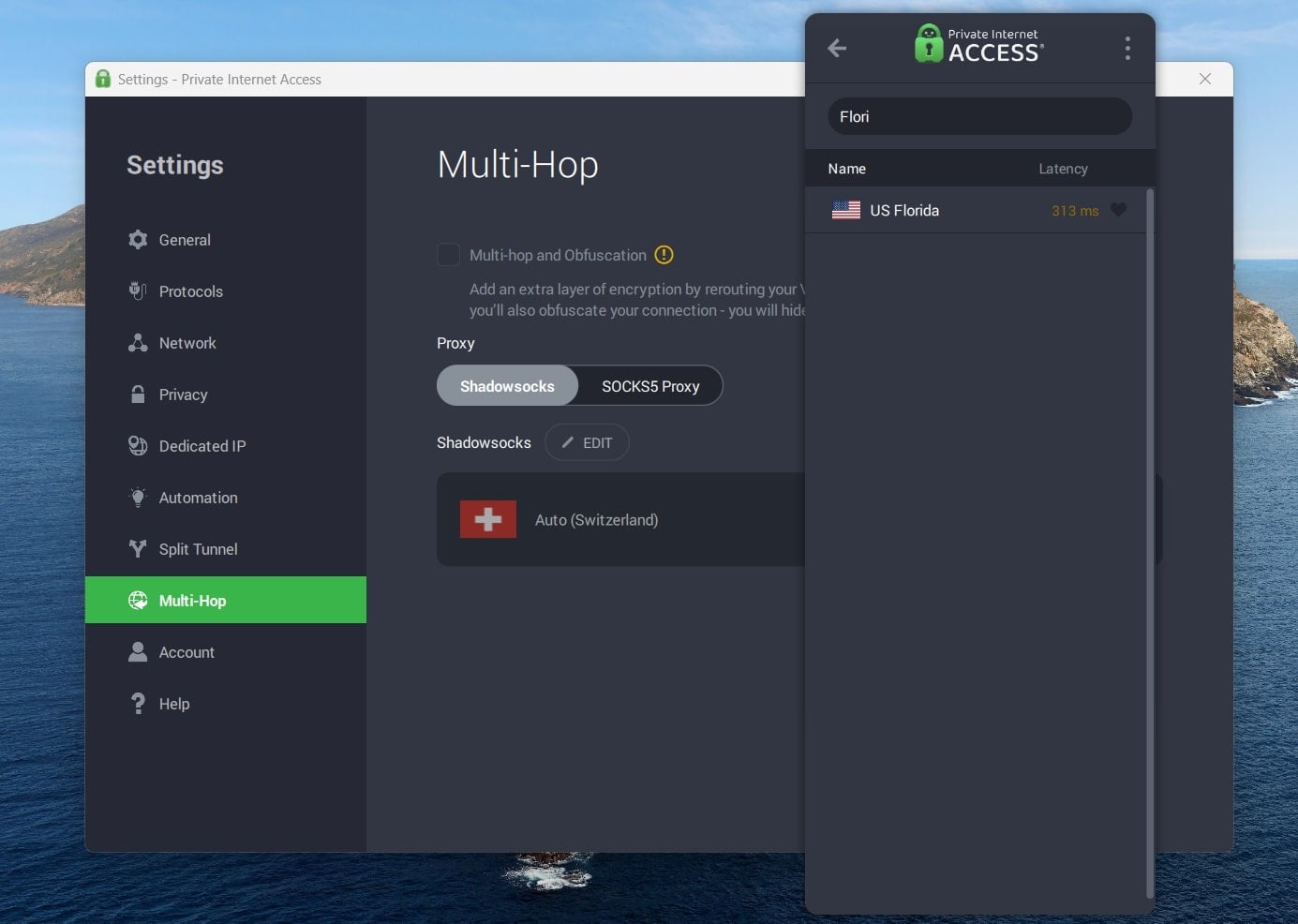Viewport: 1298px width, 924px height.
Task: Favorite US Florida with the heart icon
Action: 1119,210
